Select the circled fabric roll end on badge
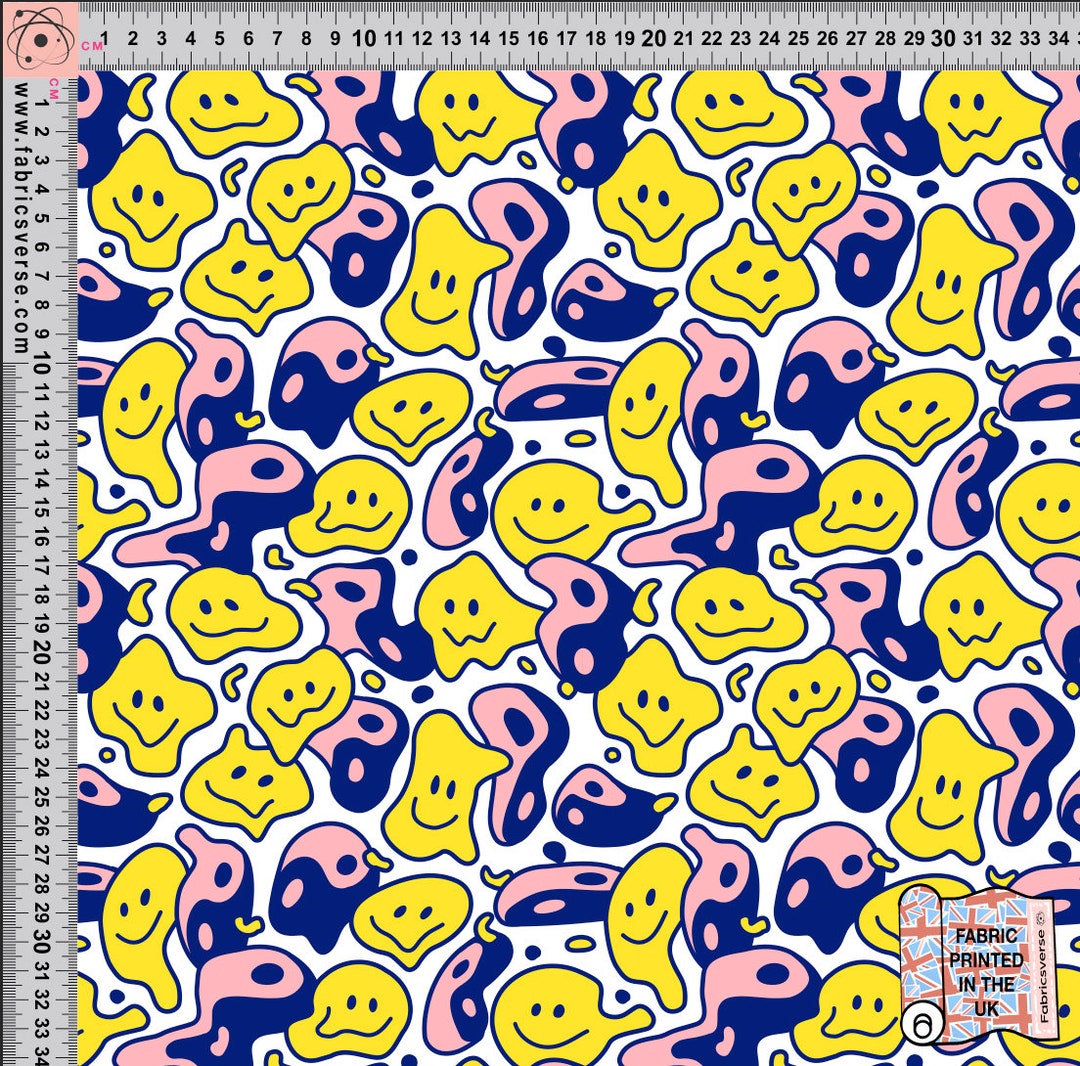Image resolution: width=1080 pixels, height=1066 pixels. tap(923, 1022)
